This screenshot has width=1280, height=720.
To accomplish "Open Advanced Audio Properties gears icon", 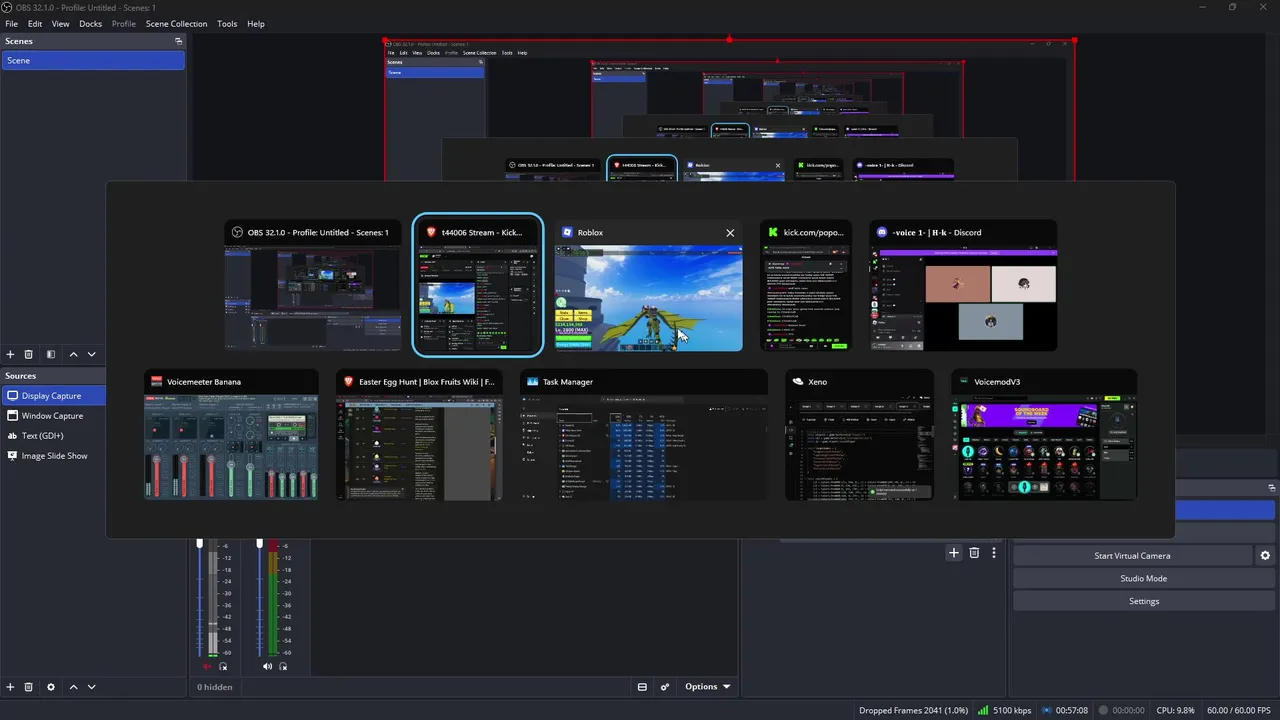I will [665, 687].
